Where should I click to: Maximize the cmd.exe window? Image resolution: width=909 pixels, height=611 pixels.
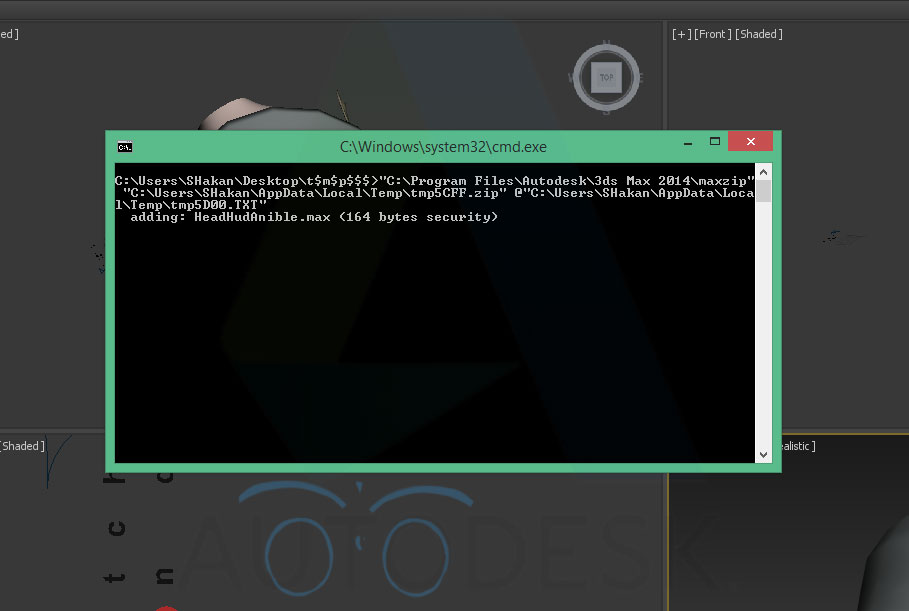(x=715, y=141)
